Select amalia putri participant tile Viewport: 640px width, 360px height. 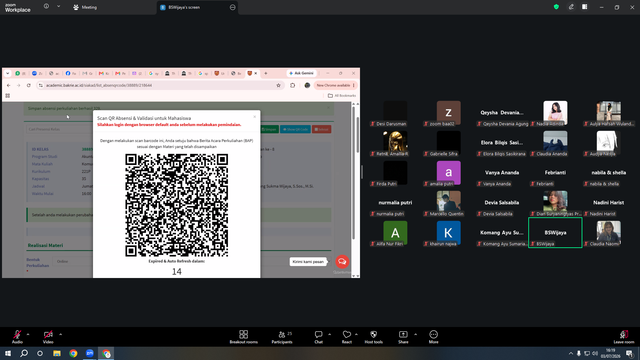click(x=449, y=173)
